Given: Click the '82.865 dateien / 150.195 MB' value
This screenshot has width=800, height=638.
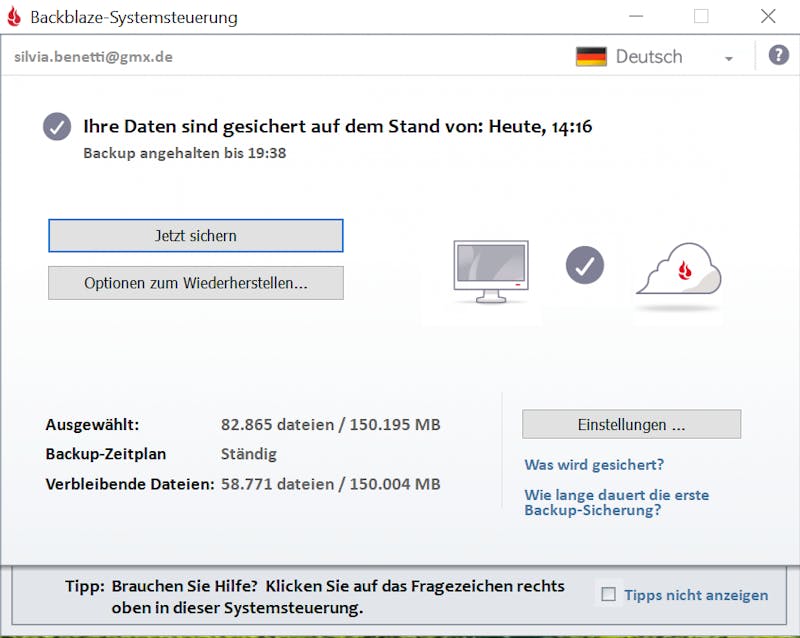Looking at the screenshot, I should 331,424.
